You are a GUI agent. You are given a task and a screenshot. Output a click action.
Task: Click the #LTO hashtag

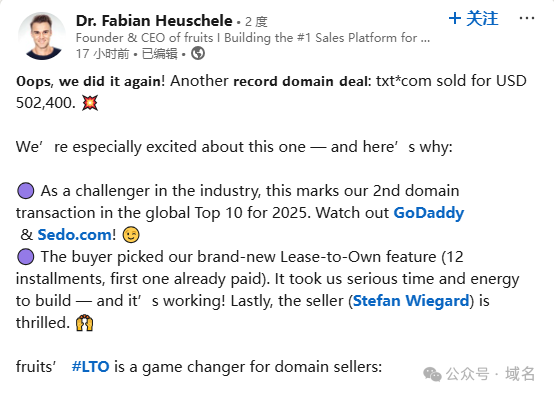[90, 367]
